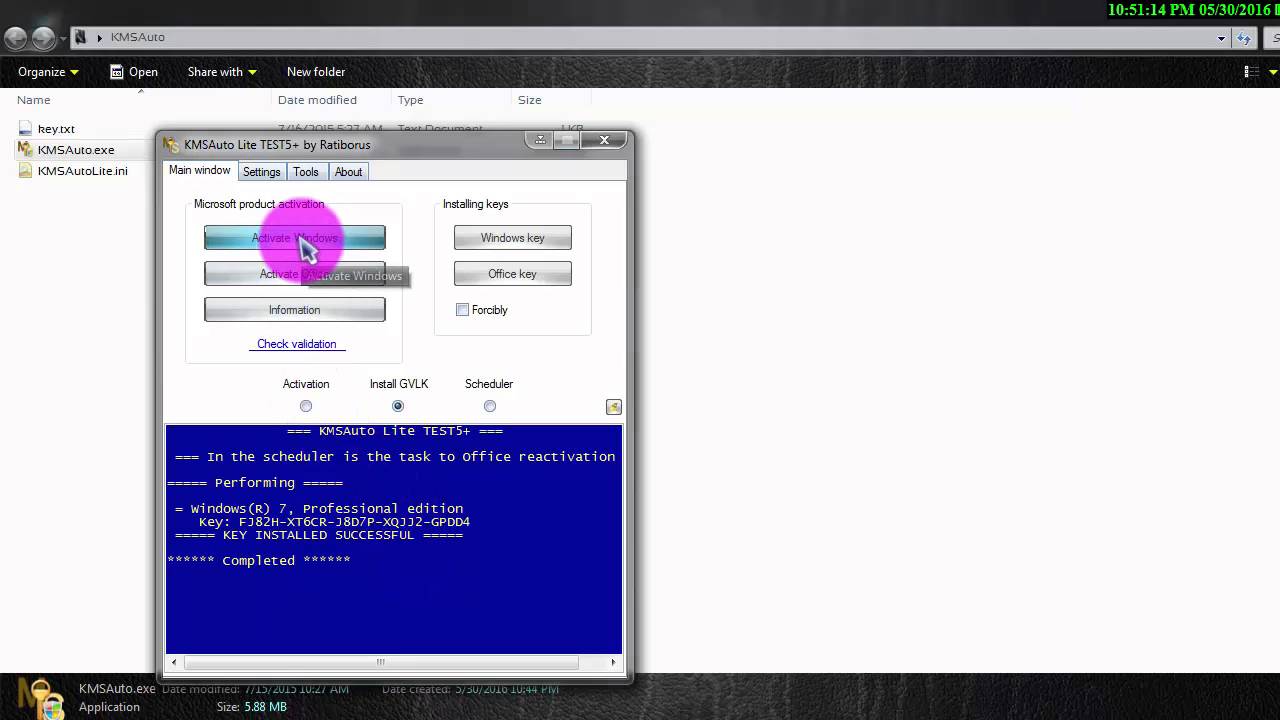Open the Information button in KMSAuto

pyautogui.click(x=294, y=310)
